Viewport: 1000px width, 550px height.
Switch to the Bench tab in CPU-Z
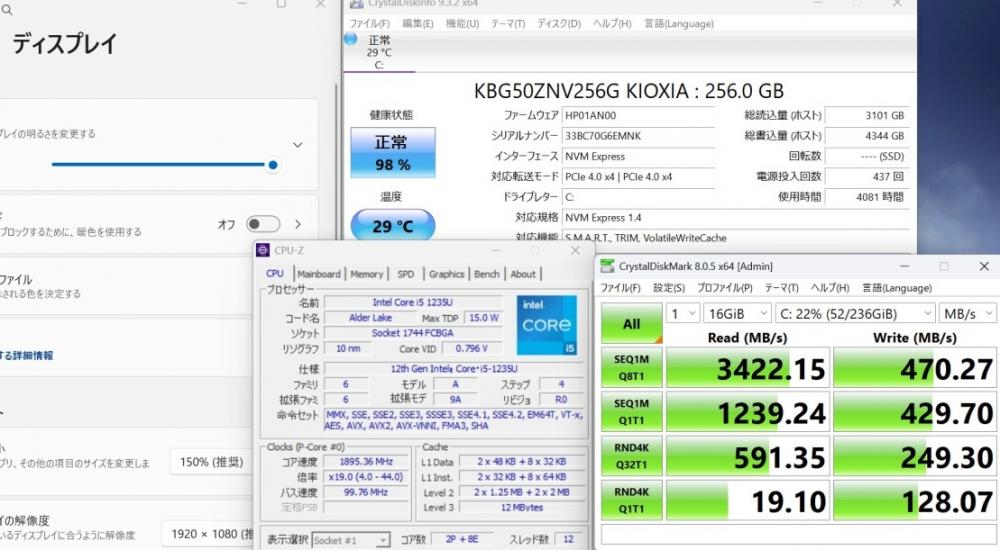click(487, 274)
